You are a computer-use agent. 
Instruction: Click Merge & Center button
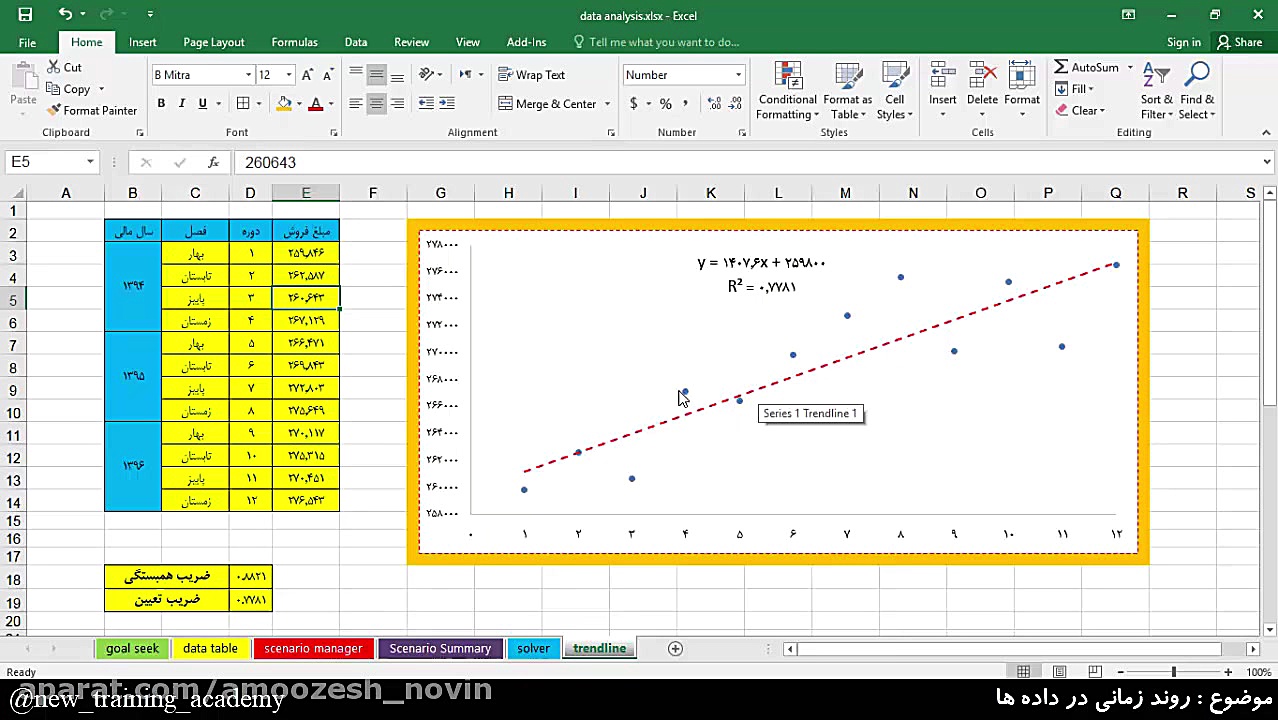547,104
